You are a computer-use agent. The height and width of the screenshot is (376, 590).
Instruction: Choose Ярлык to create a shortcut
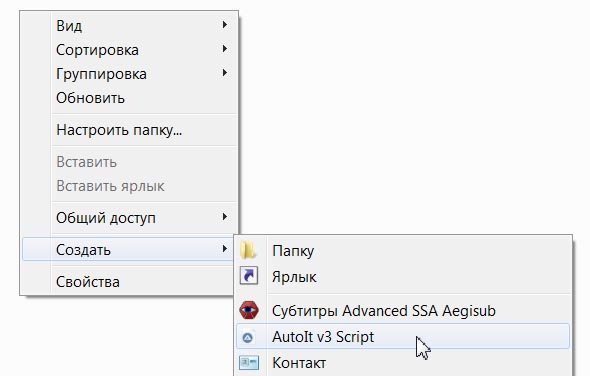[403, 277]
